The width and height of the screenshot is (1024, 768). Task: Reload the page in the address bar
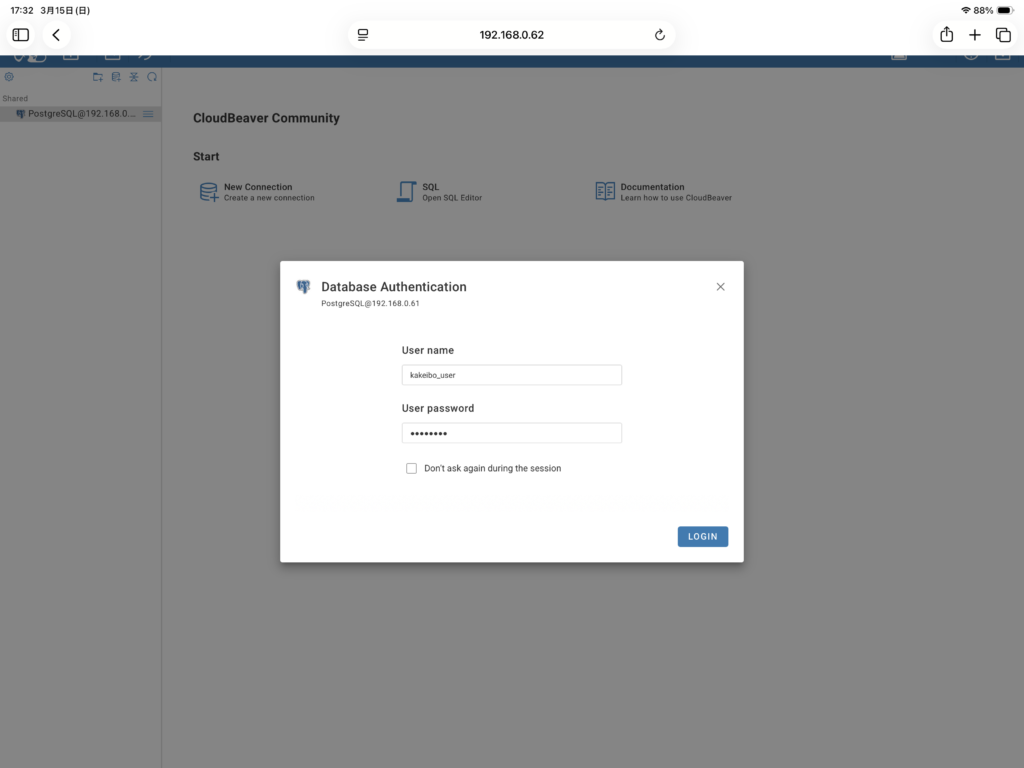pyautogui.click(x=660, y=35)
